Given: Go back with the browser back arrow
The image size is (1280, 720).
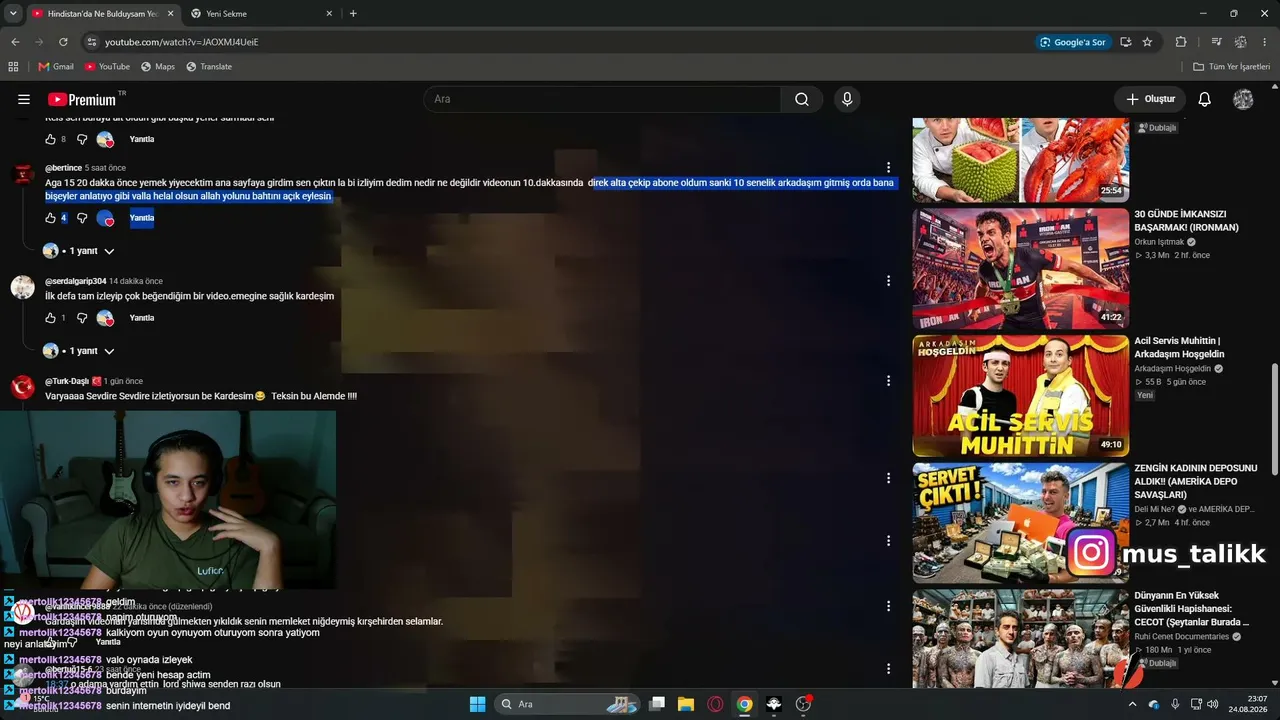Looking at the screenshot, I should pyautogui.click(x=15, y=42).
